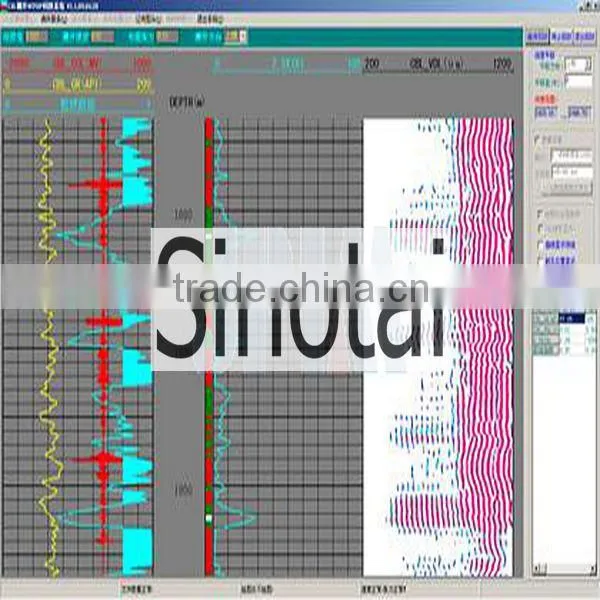Click the upper text box in the grouped section
The image size is (600, 600).
click(x=572, y=155)
